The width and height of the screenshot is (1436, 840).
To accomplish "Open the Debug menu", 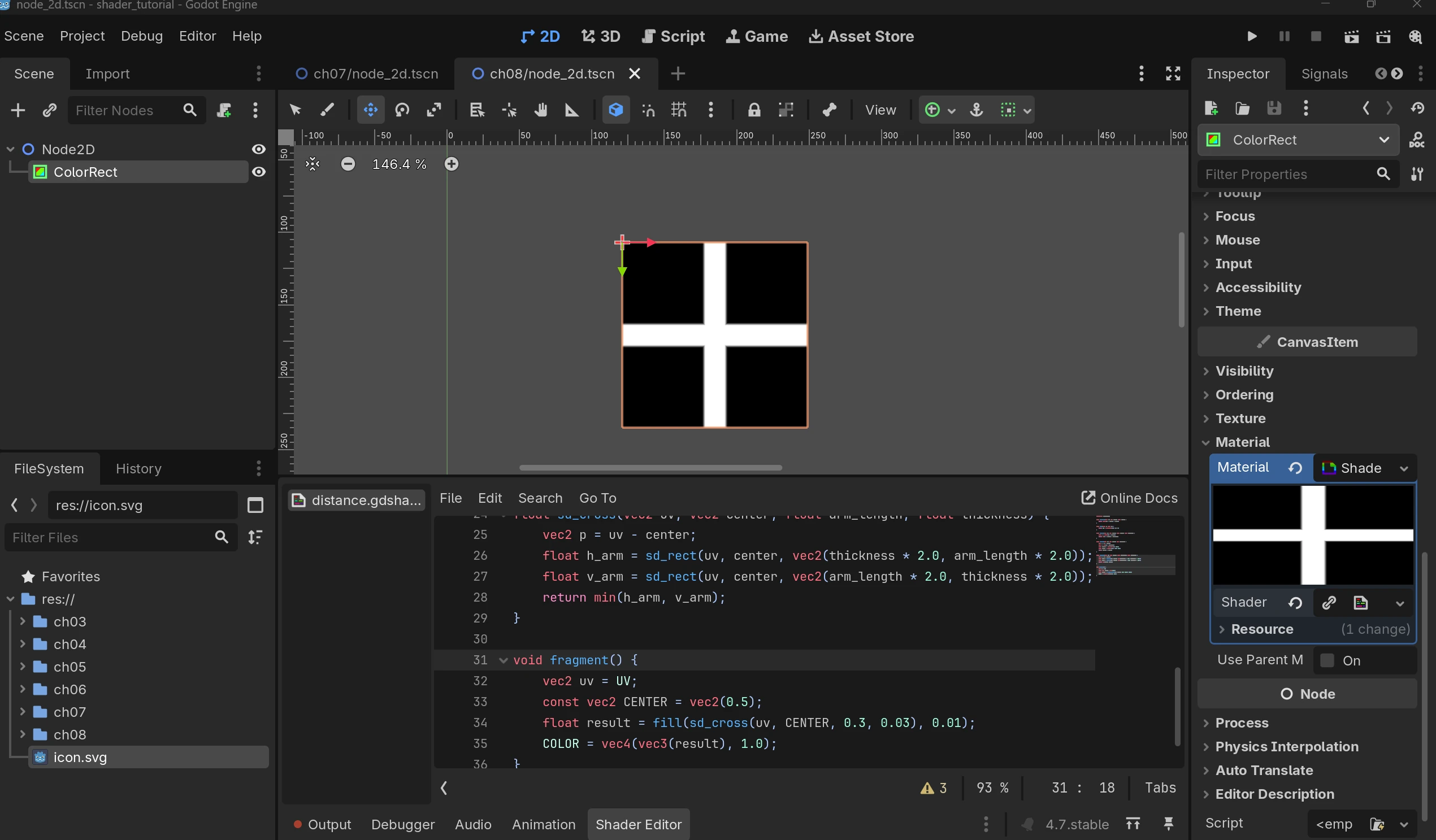I will pyautogui.click(x=142, y=36).
